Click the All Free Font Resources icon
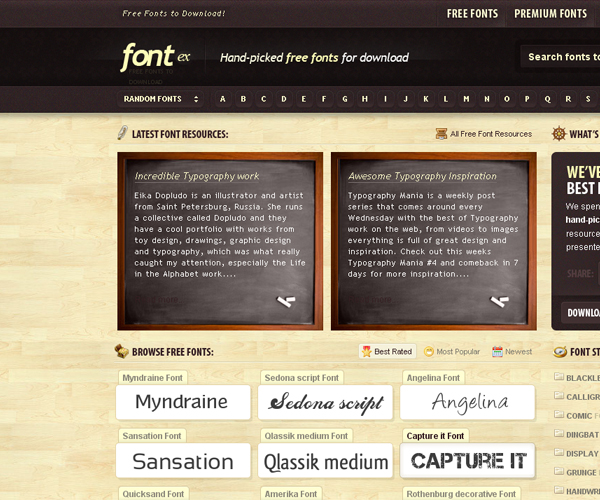Image resolution: width=600 pixels, height=500 pixels. 441,134
